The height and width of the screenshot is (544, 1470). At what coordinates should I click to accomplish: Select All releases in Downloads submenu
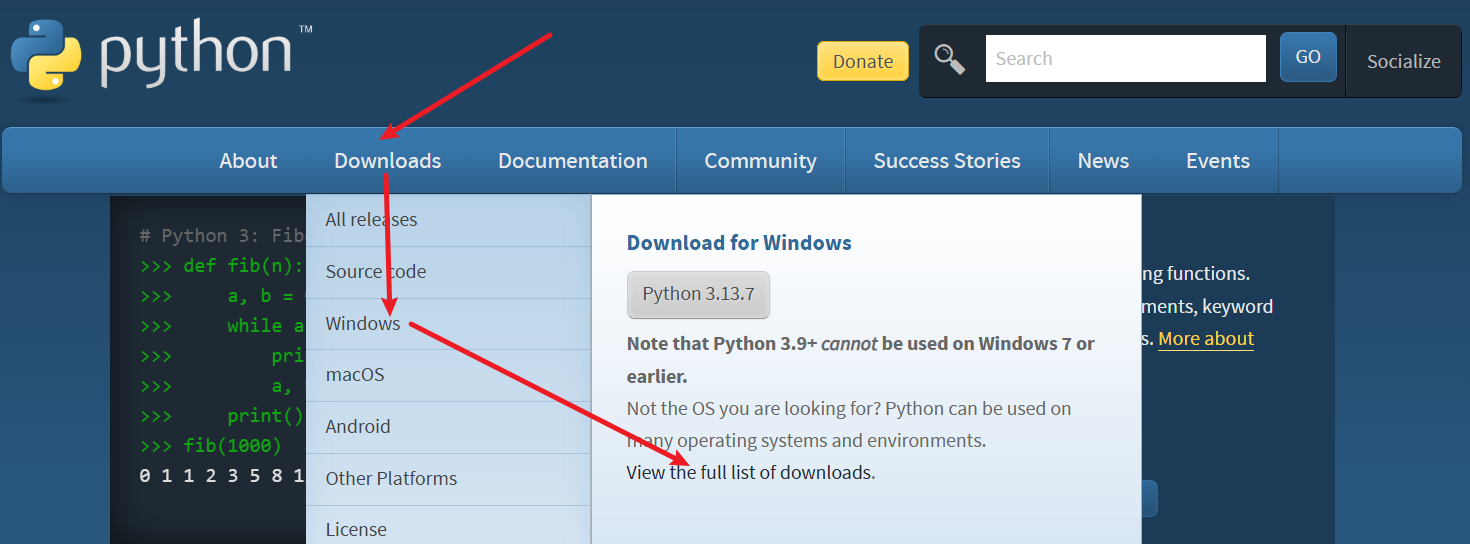pyautogui.click(x=448, y=220)
